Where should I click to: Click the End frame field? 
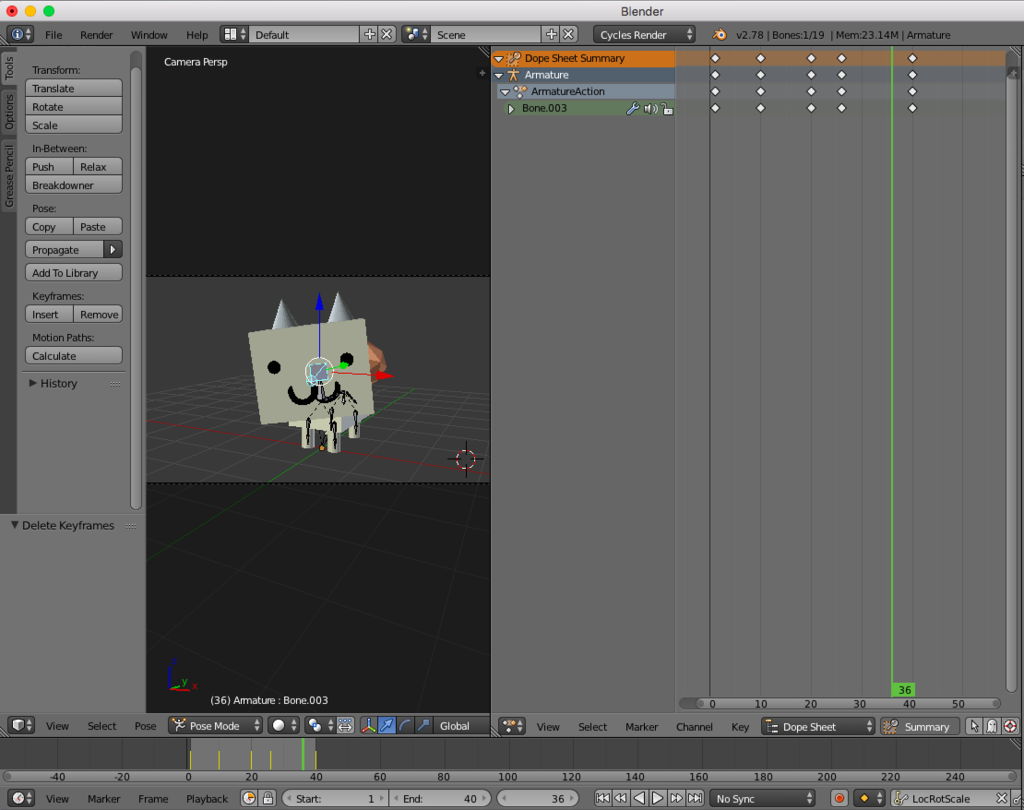tap(440, 798)
